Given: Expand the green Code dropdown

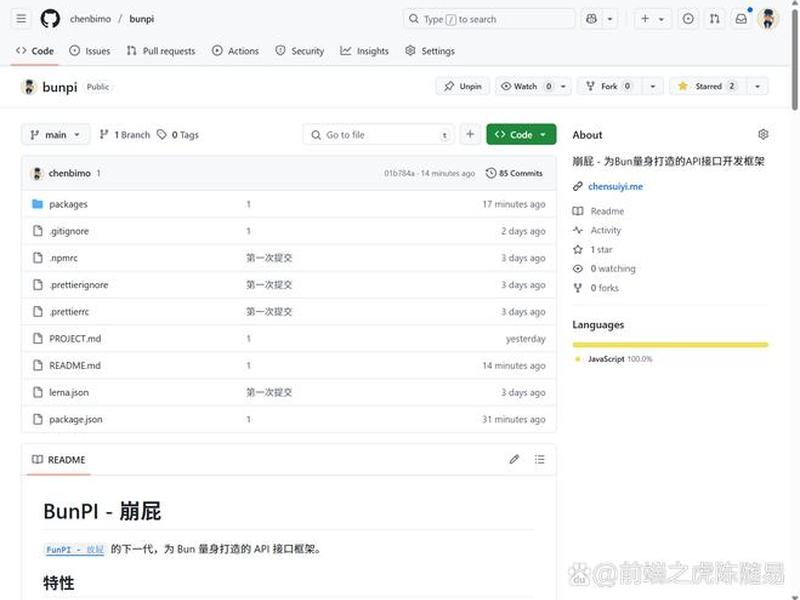Looking at the screenshot, I should tap(521, 135).
